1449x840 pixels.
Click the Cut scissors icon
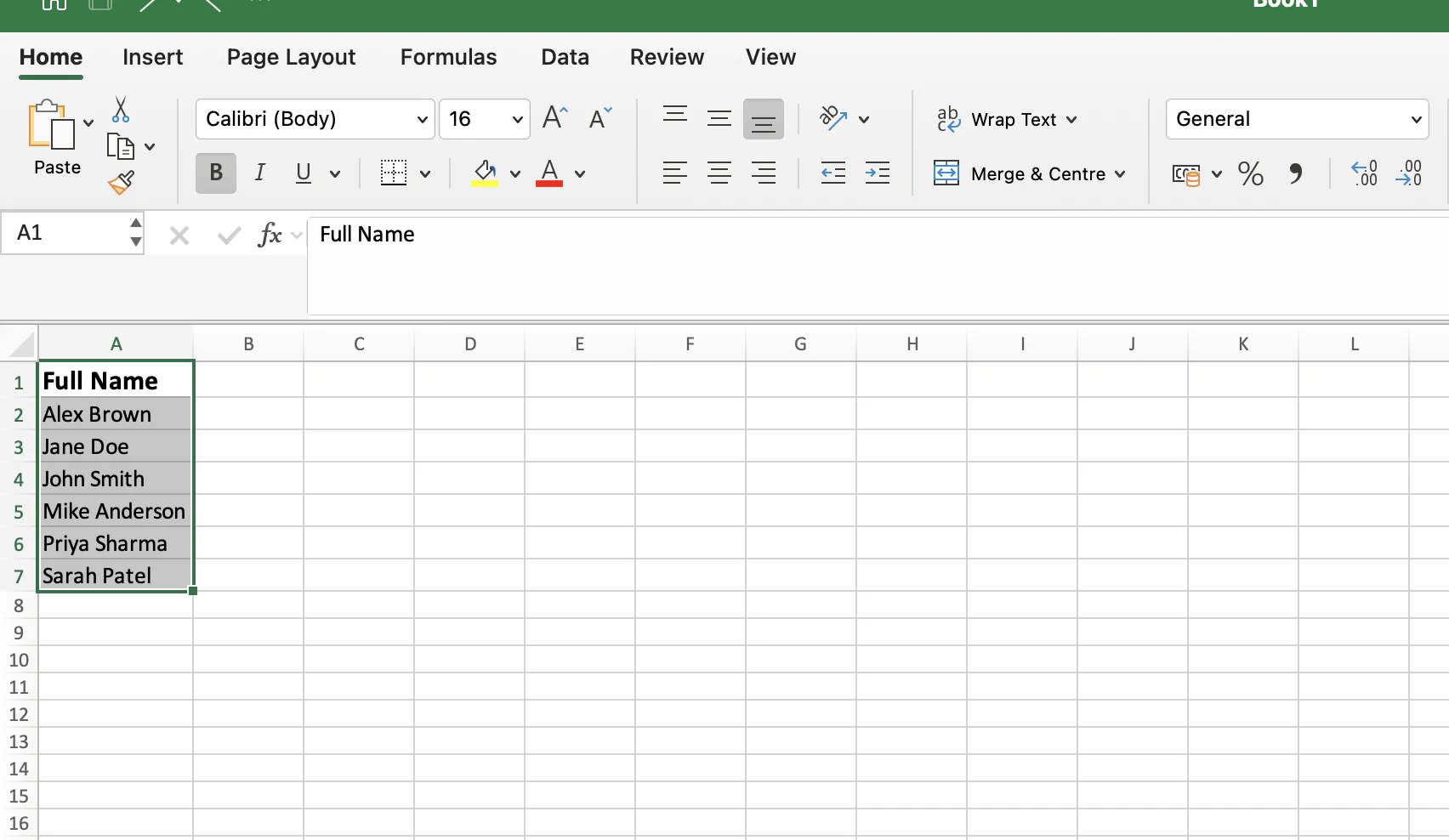pyautogui.click(x=121, y=110)
